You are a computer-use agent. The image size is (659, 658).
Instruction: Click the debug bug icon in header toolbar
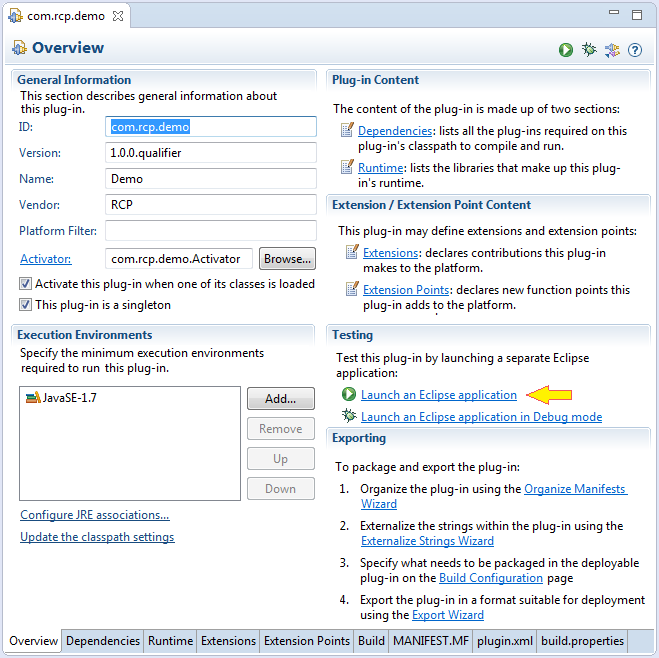click(589, 50)
